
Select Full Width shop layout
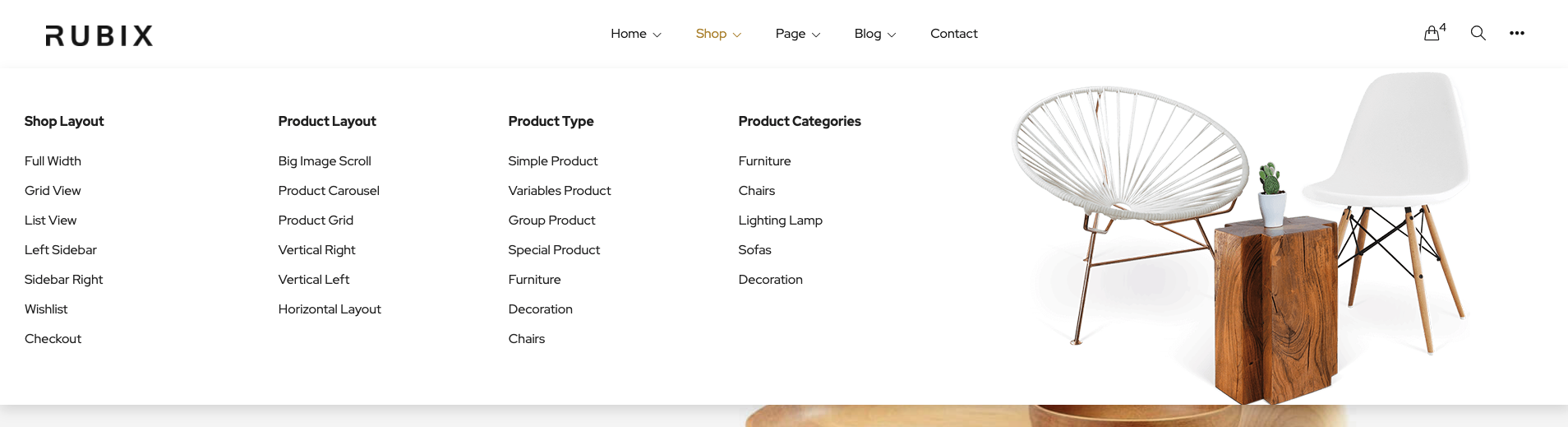tap(53, 161)
